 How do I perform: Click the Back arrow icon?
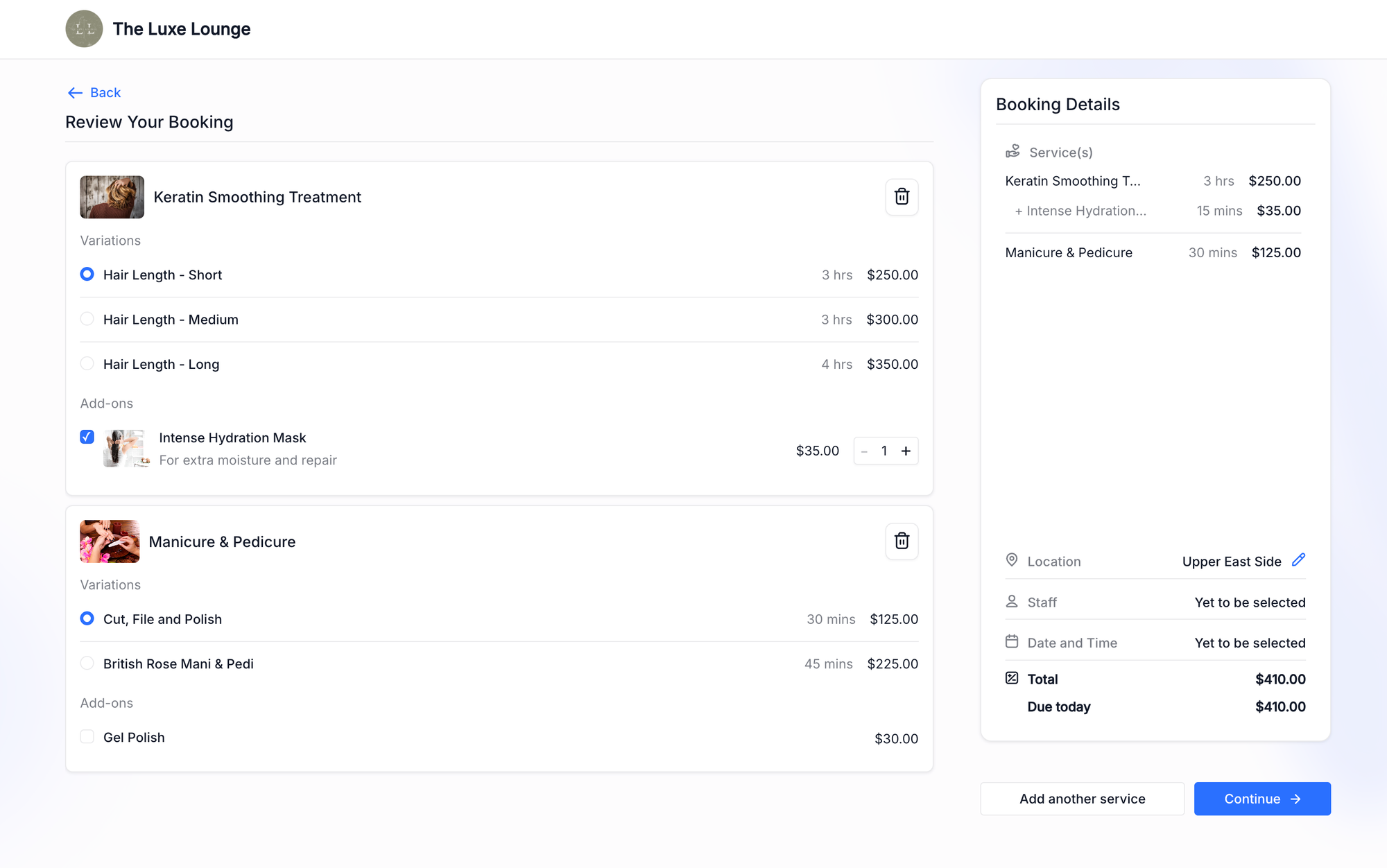click(x=75, y=93)
